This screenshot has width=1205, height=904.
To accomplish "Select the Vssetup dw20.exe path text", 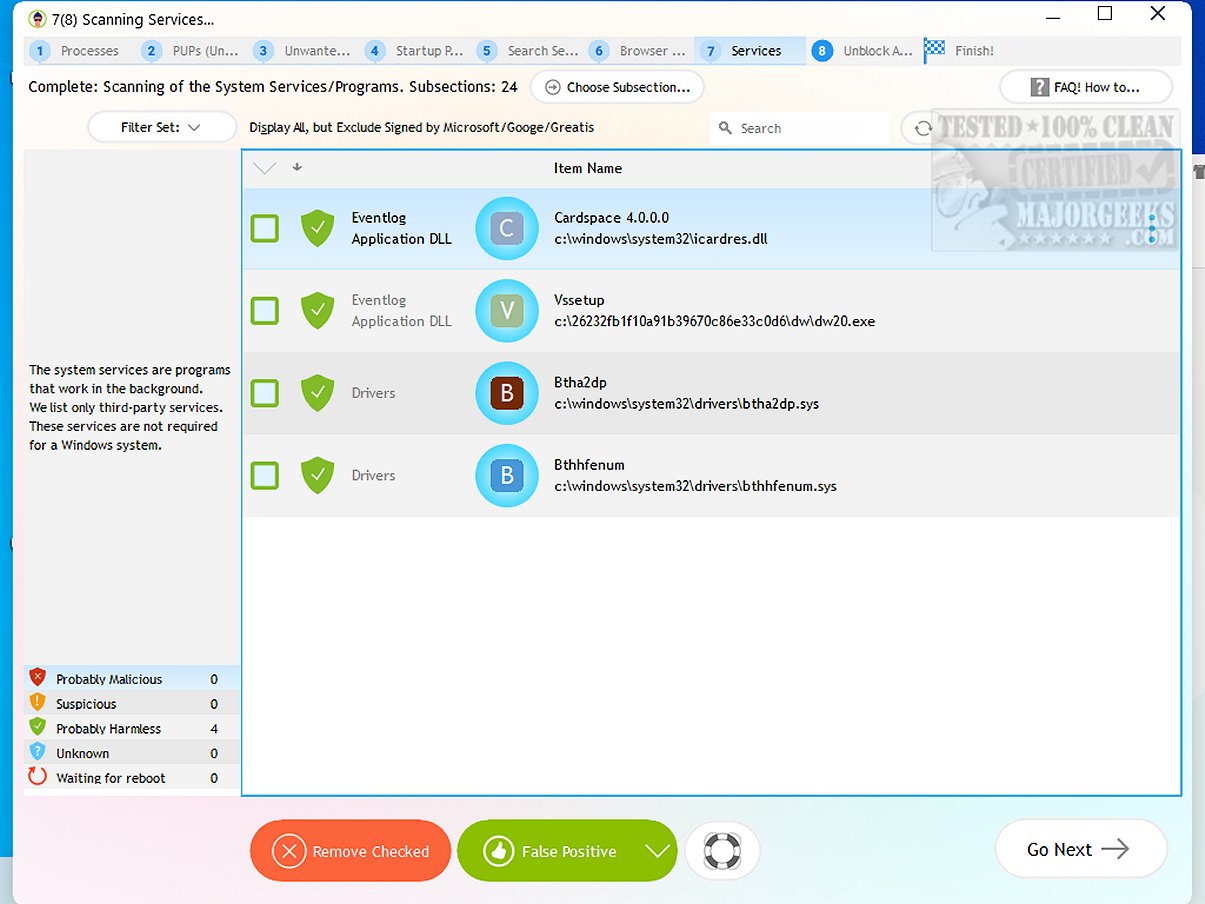I will pos(714,321).
